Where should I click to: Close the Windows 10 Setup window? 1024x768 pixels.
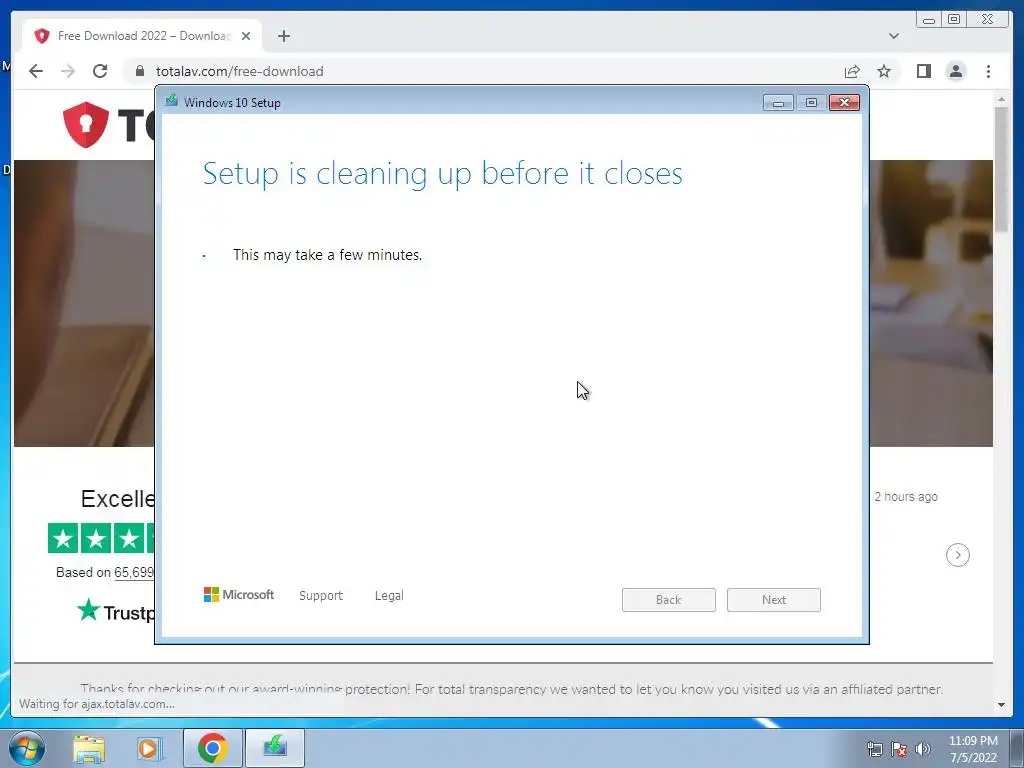[844, 103]
